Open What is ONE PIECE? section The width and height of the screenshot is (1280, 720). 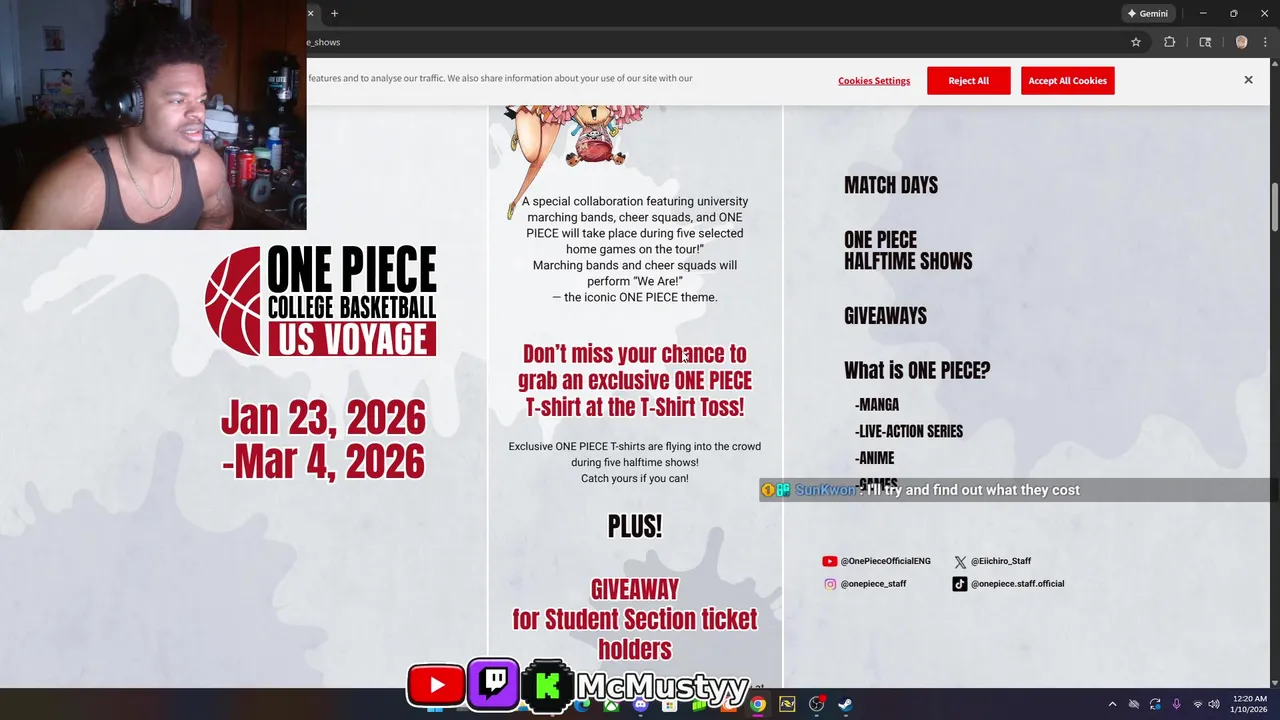pyautogui.click(x=917, y=370)
